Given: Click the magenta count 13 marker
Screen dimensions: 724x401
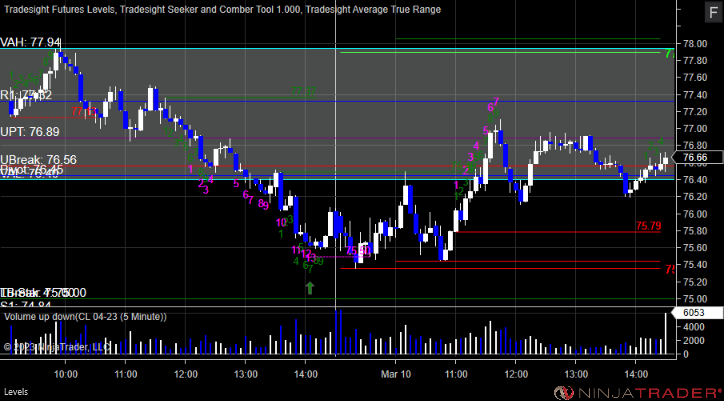Looking at the screenshot, I should click(x=311, y=257).
